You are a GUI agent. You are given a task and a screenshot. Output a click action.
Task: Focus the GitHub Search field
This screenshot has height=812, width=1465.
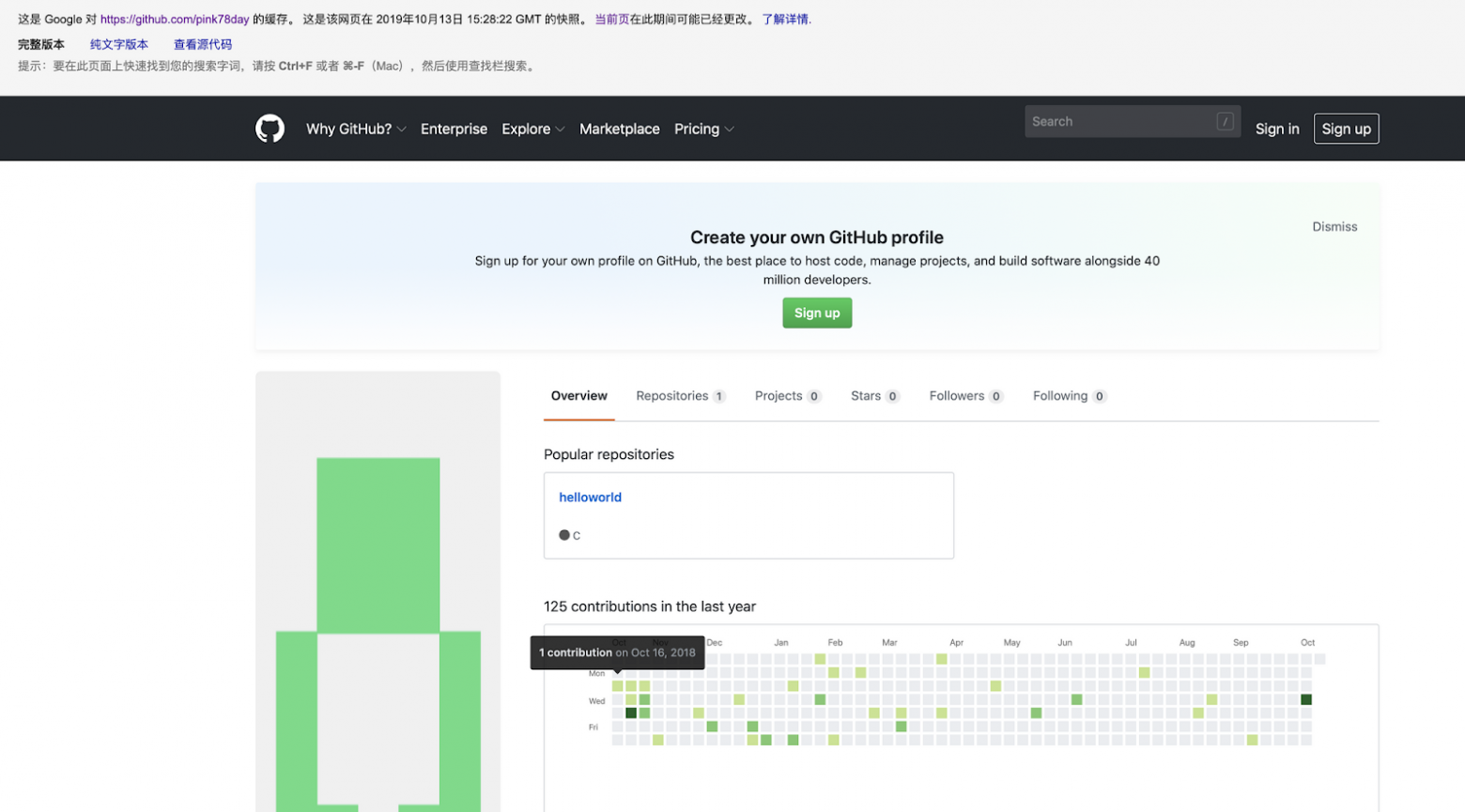(x=1133, y=121)
